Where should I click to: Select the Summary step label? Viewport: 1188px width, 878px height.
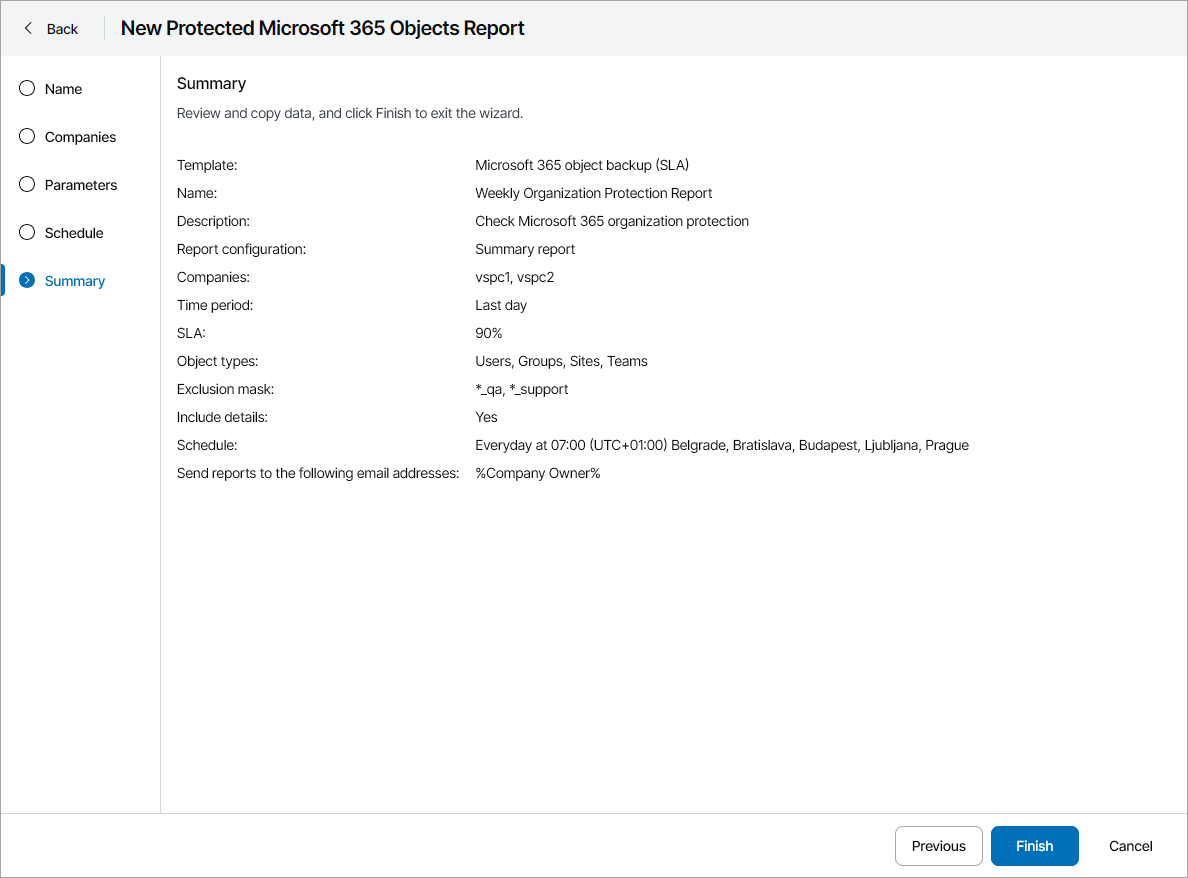tap(75, 281)
